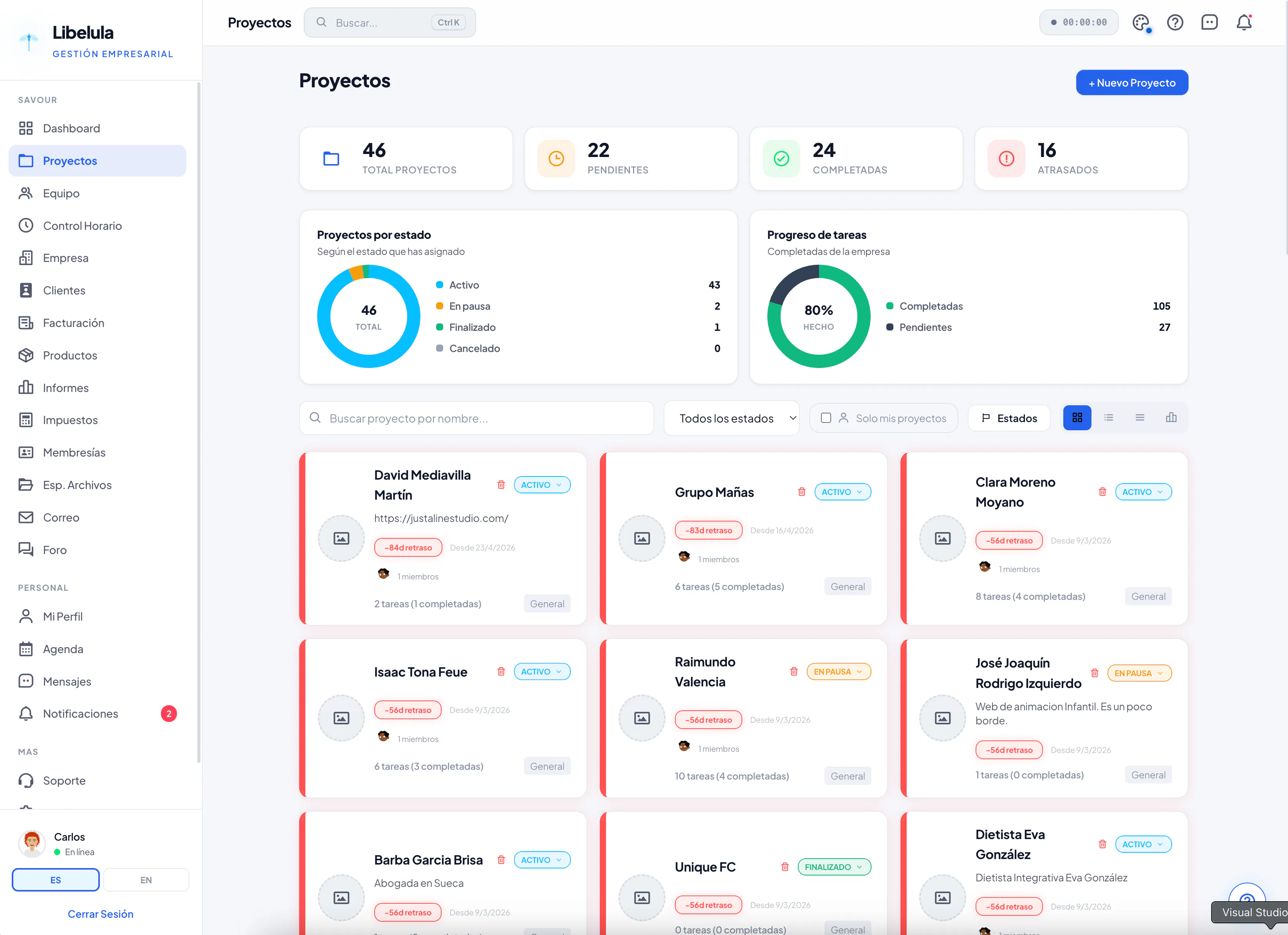Delete Unique FC project
Viewport: 1288px width, 935px height.
(x=785, y=867)
